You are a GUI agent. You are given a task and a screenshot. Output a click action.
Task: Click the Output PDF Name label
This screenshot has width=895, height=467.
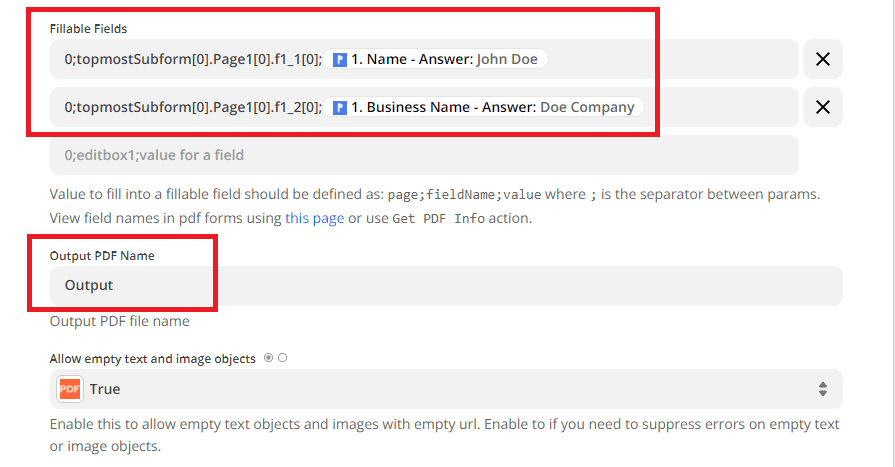point(102,256)
